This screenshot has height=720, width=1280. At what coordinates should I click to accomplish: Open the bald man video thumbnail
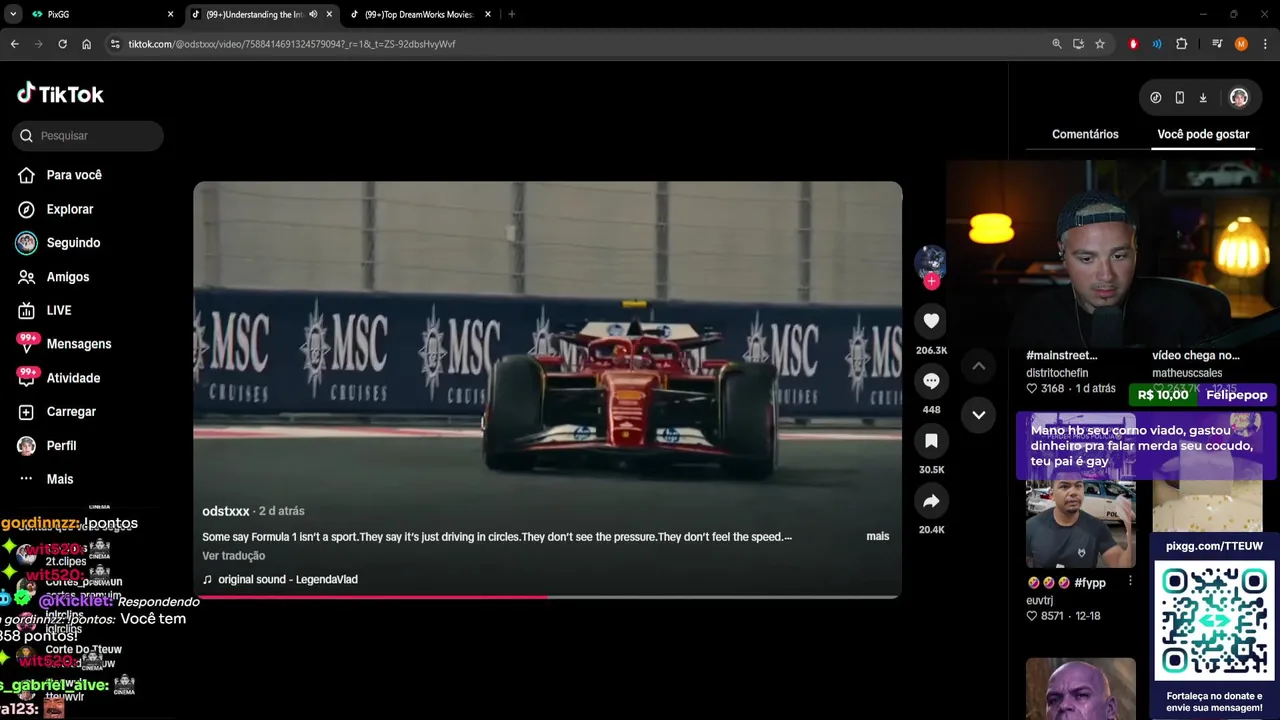[1080, 689]
